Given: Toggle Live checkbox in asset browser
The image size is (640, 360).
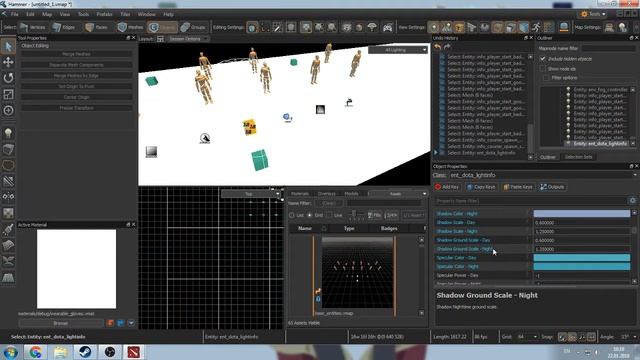Looking at the screenshot, I should click(x=329, y=215).
